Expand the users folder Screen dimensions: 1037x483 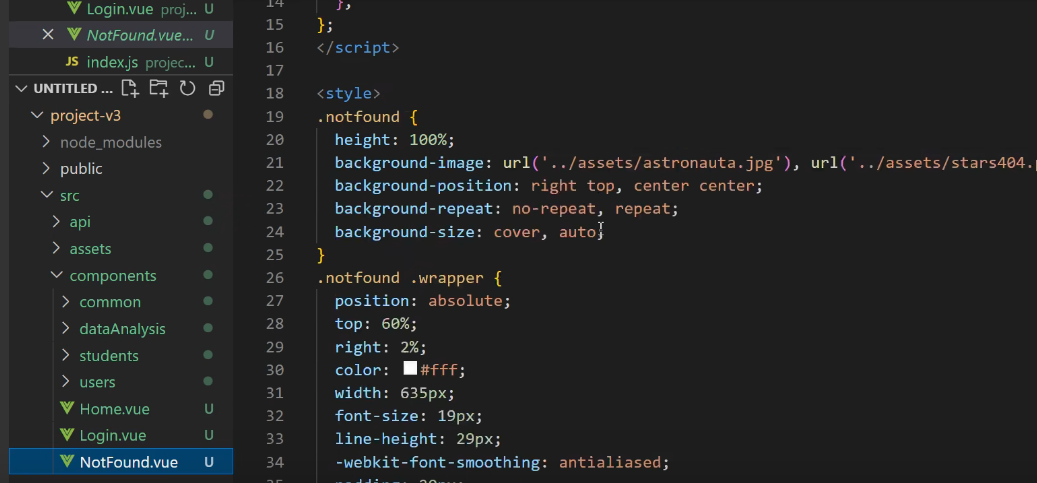click(x=65, y=382)
